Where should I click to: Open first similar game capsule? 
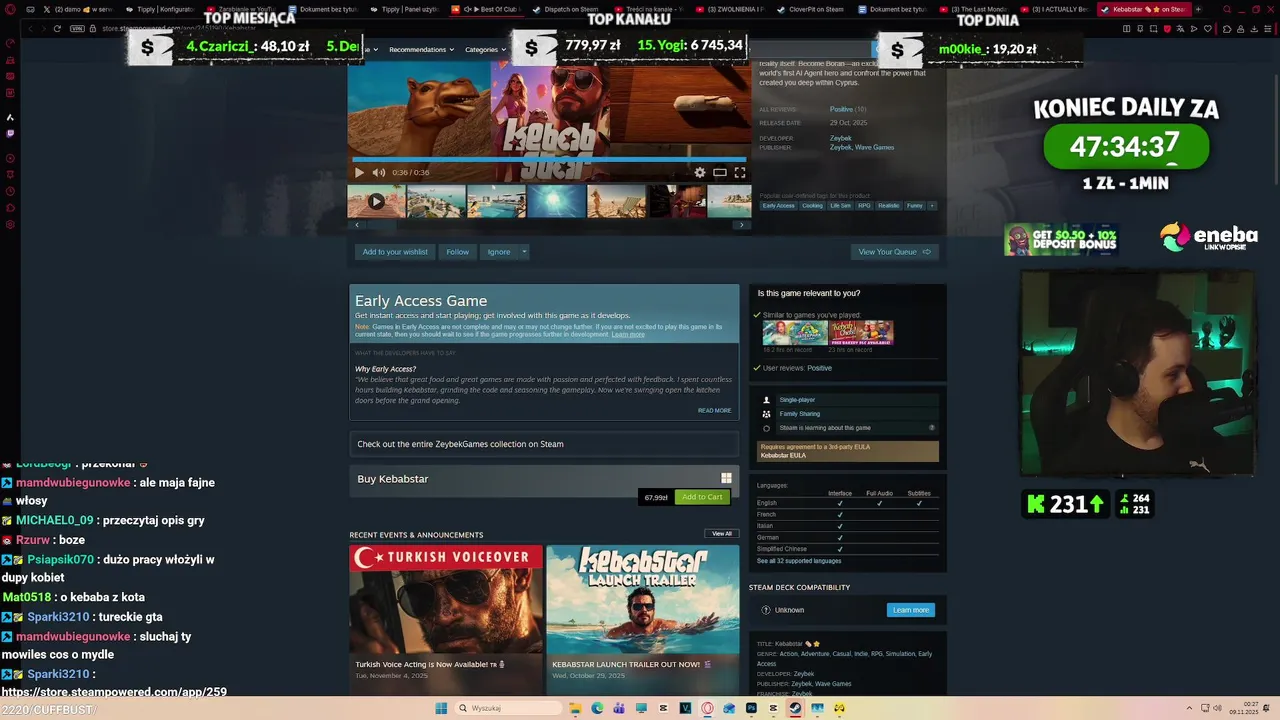tap(795, 332)
